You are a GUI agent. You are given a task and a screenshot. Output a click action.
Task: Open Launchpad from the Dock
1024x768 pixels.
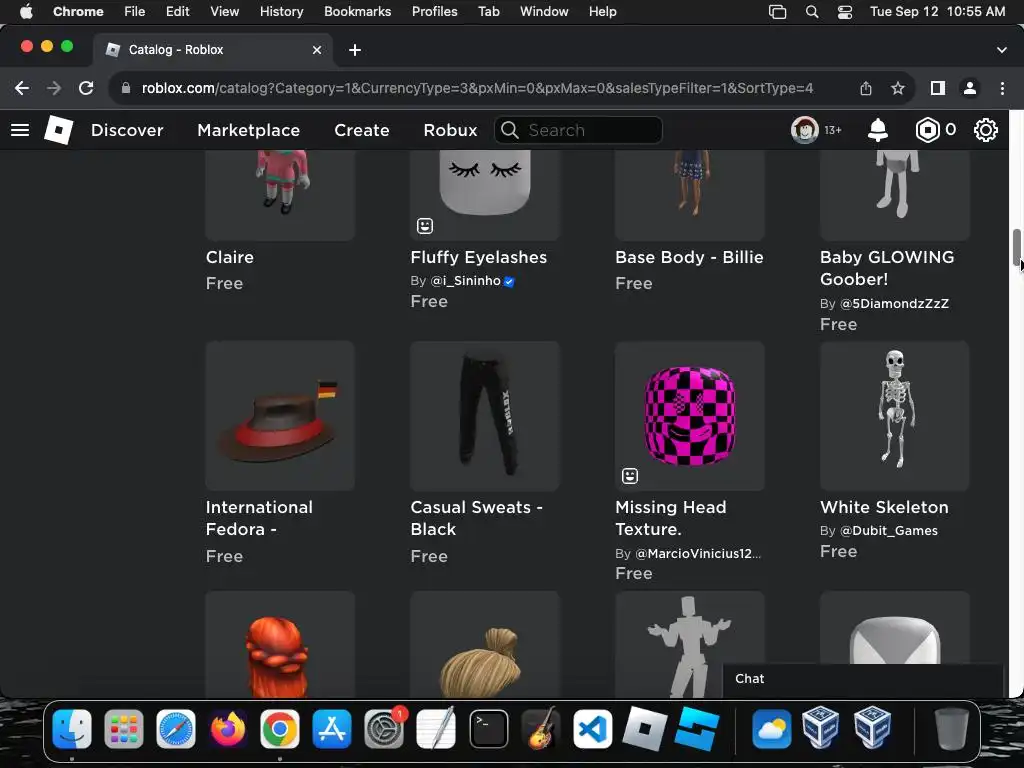[123, 729]
